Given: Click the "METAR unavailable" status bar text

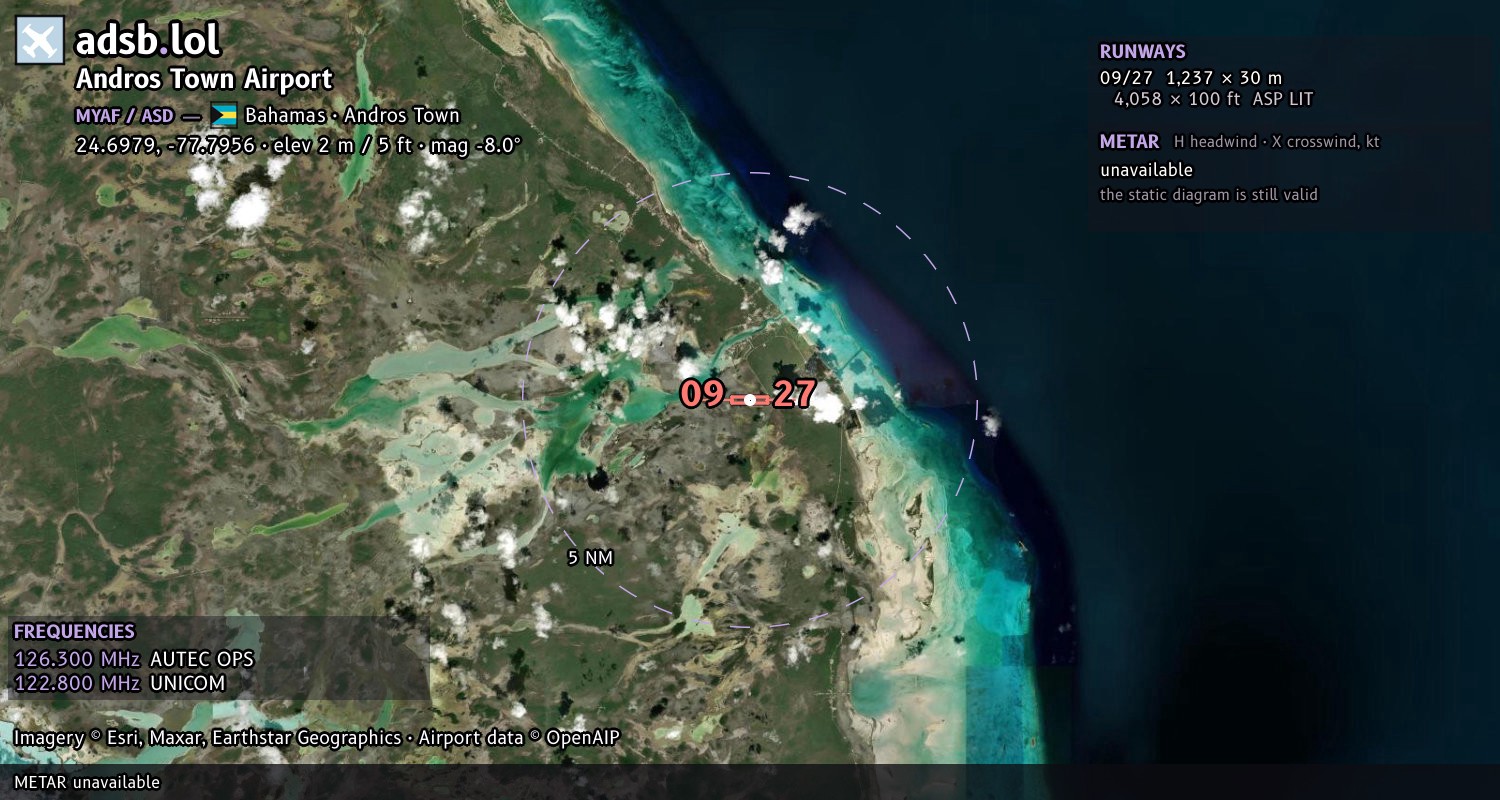Looking at the screenshot, I should pos(87,782).
